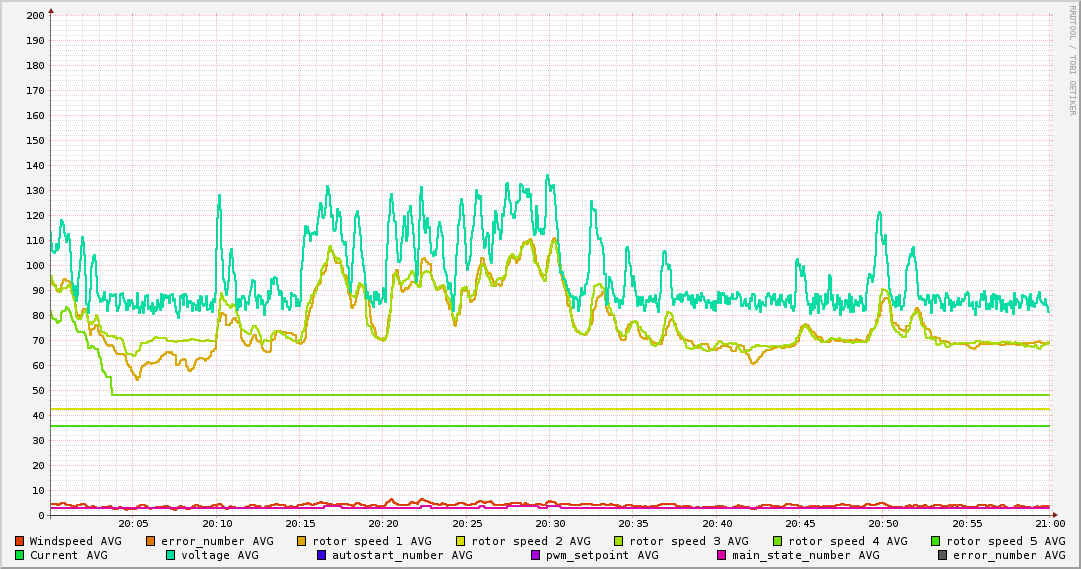Click the 20:40 time label on x-axis
The height and width of the screenshot is (569, 1081).
tap(717, 524)
